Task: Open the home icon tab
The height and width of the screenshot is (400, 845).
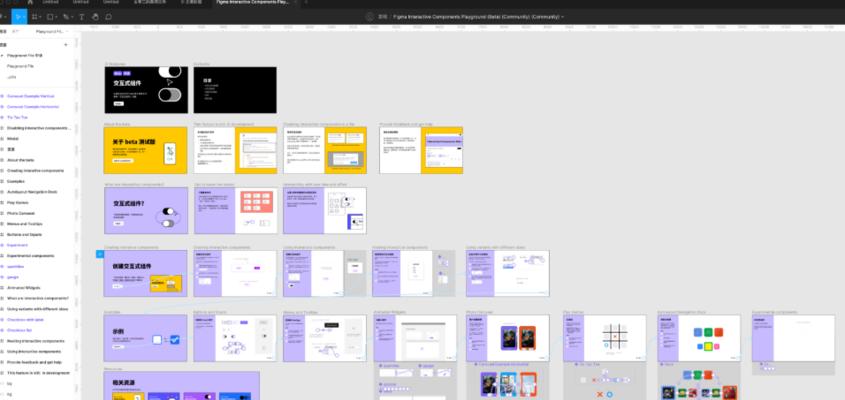Action: click(30, 2)
